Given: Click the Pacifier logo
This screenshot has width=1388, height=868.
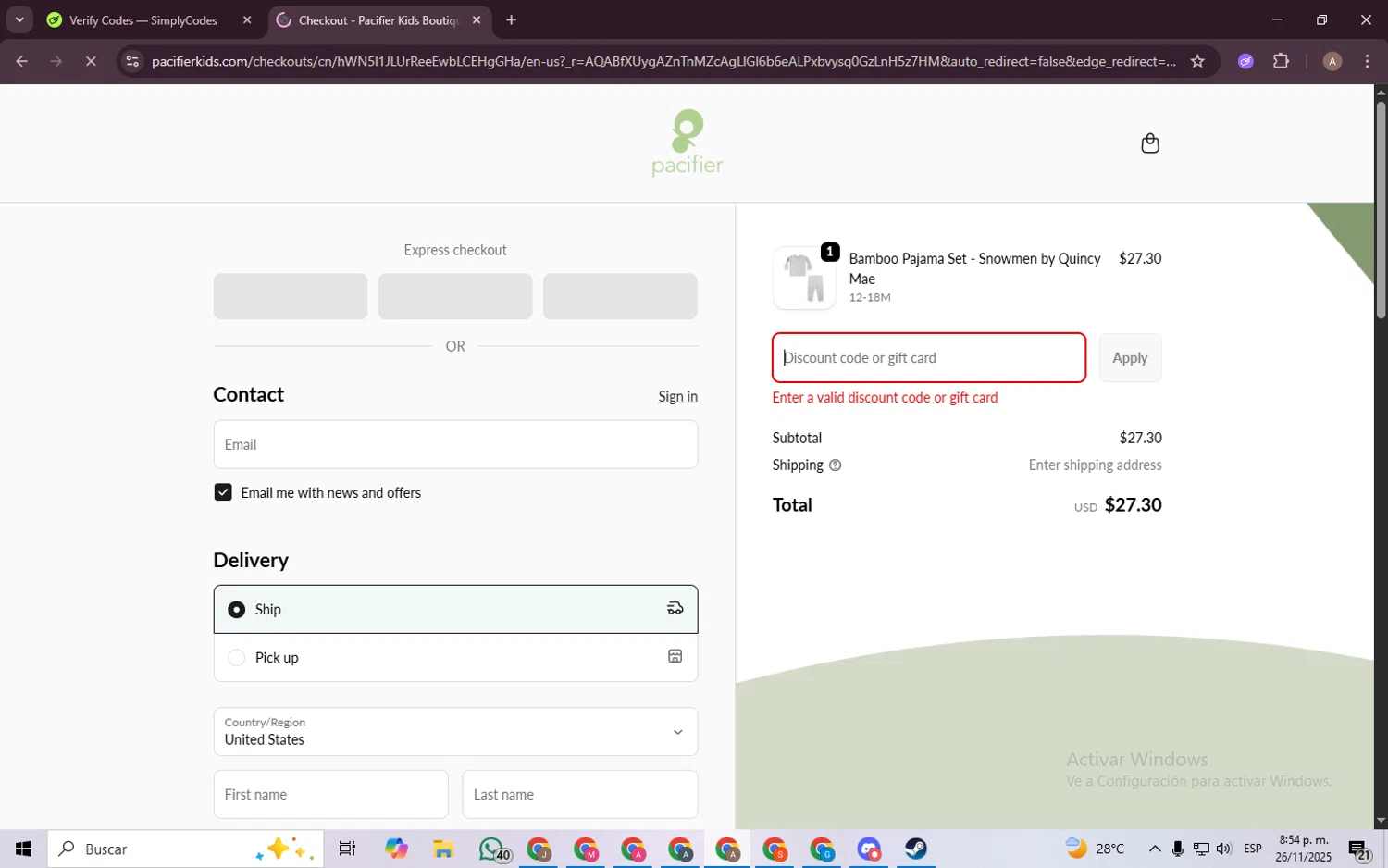Looking at the screenshot, I should point(687,143).
